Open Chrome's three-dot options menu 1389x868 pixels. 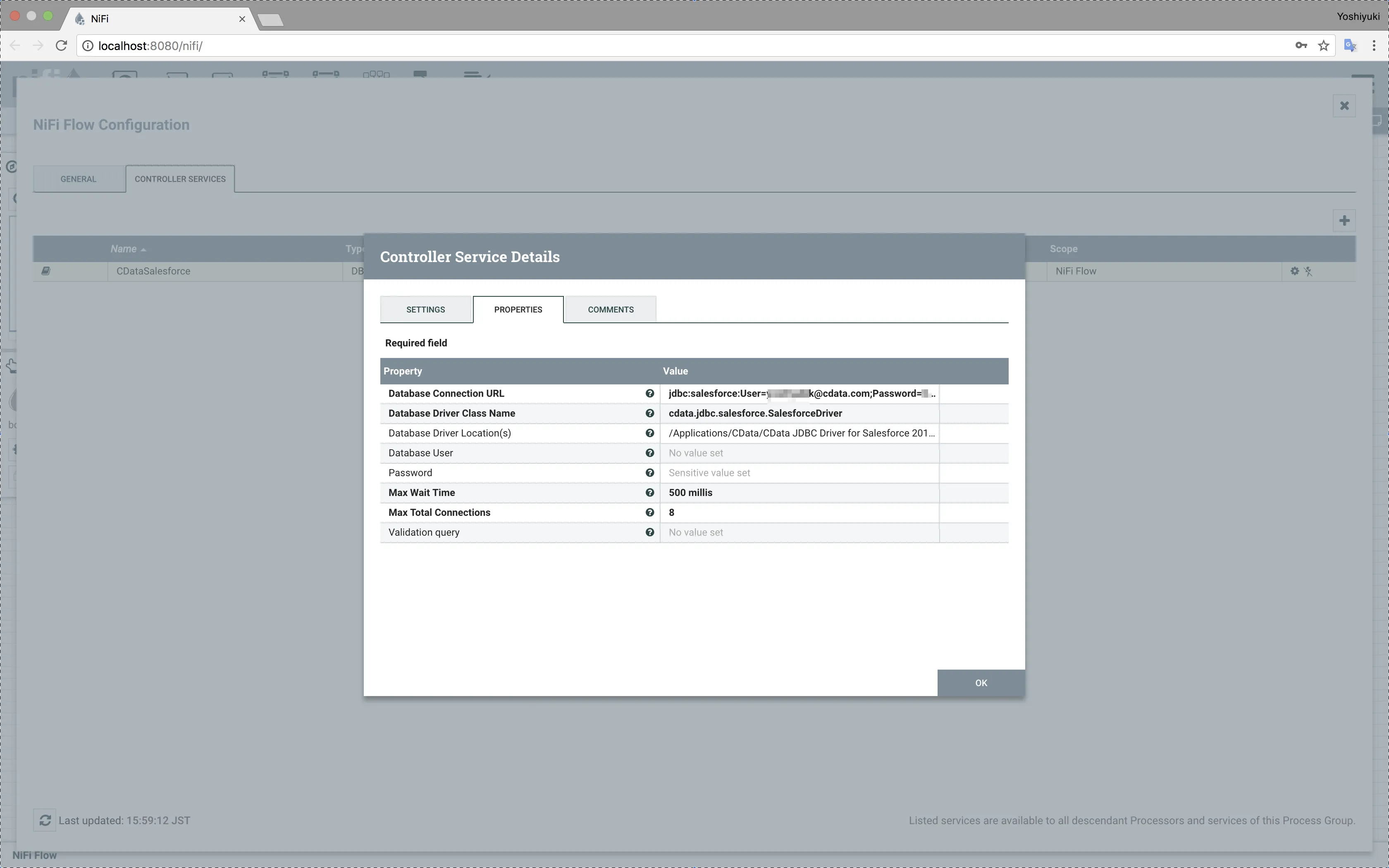1374,45
